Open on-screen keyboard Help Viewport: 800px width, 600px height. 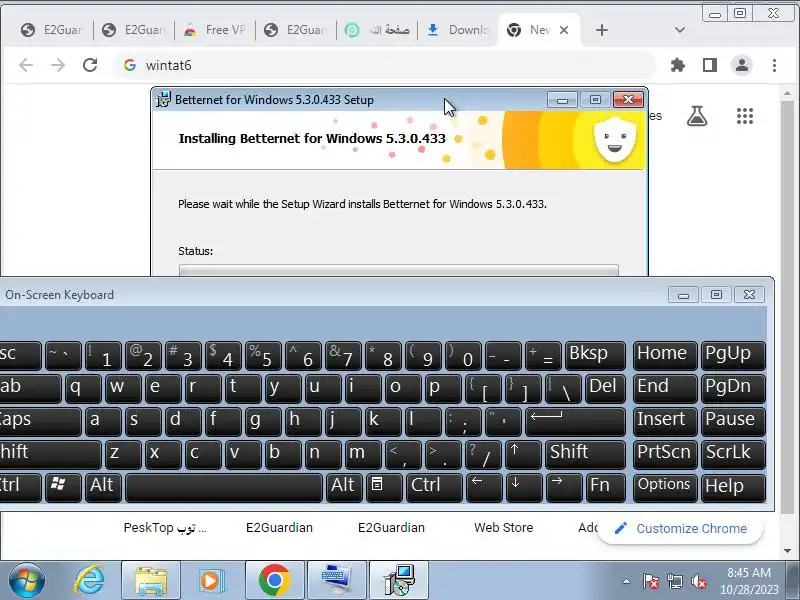pos(733,488)
